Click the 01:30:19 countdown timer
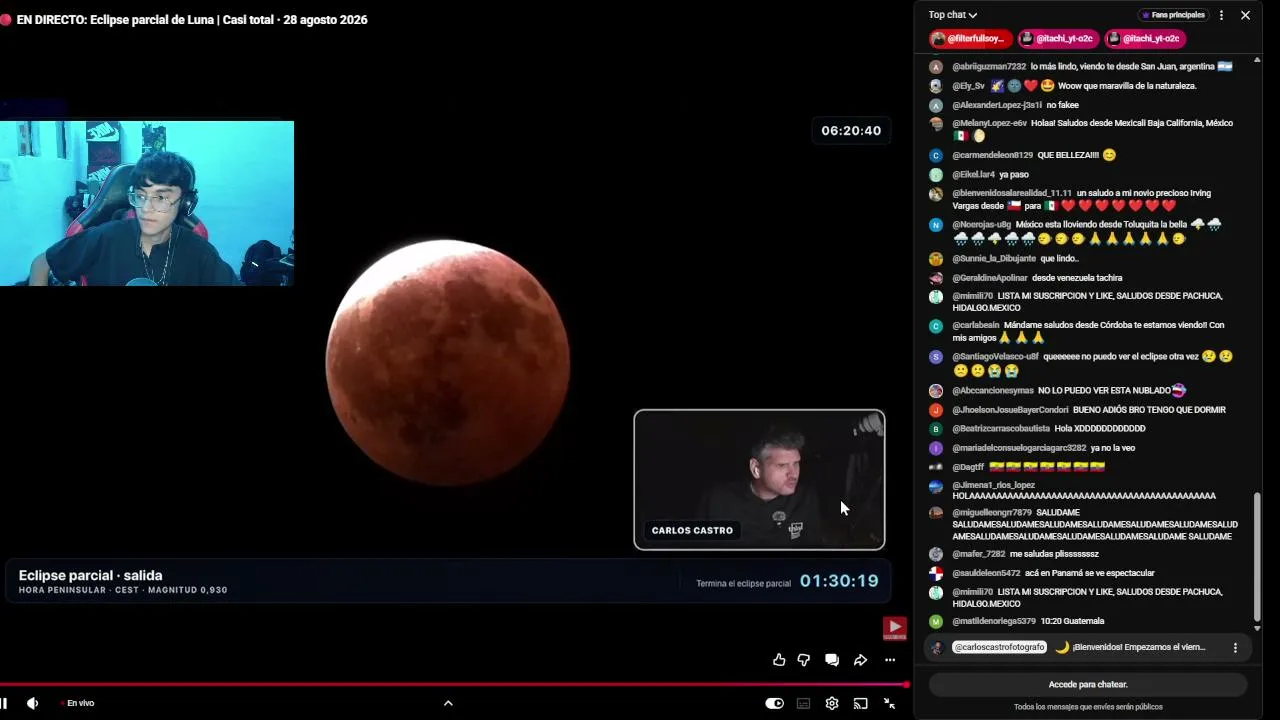Image resolution: width=1280 pixels, height=720 pixels. [x=839, y=581]
